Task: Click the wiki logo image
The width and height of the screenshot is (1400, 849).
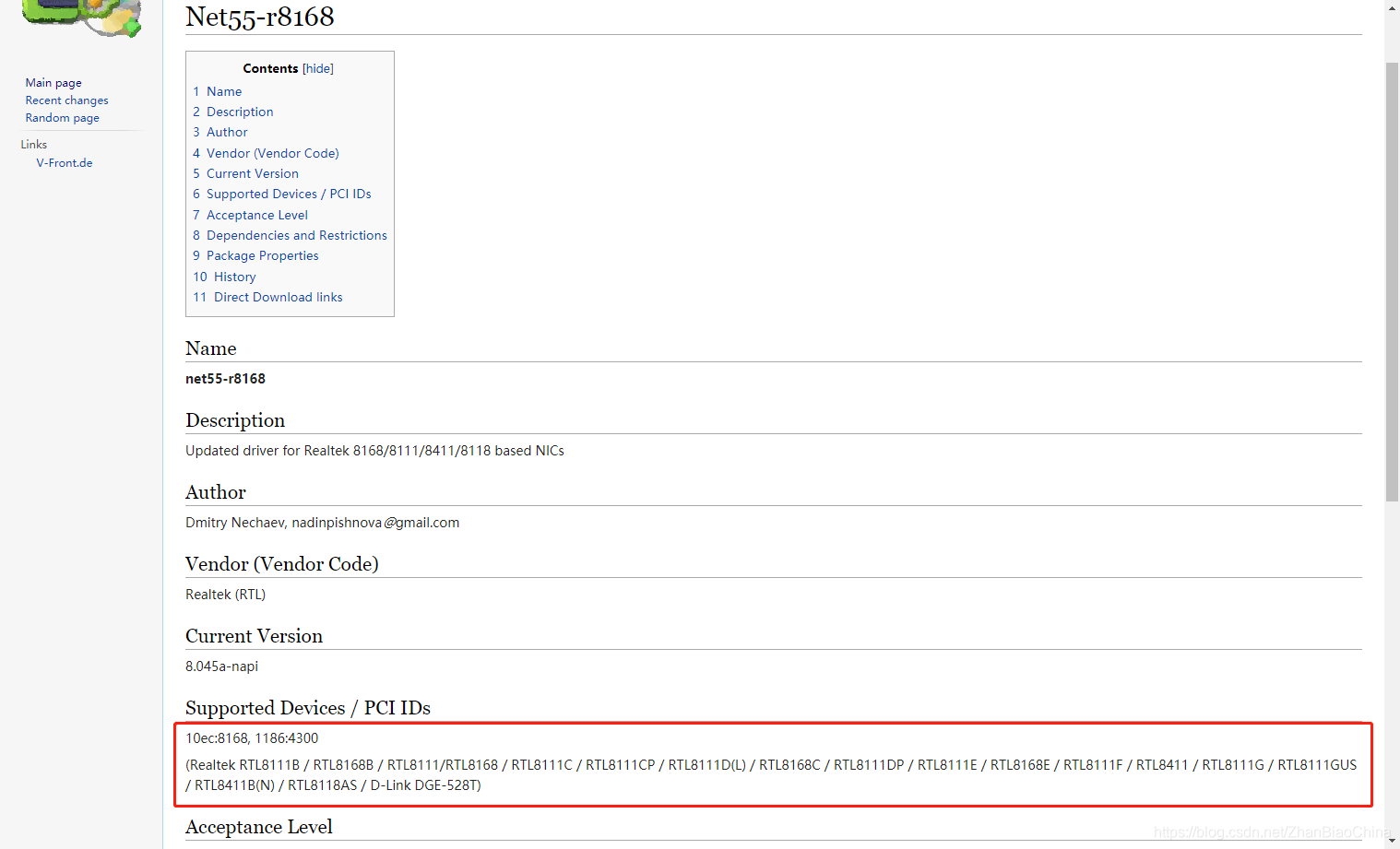Action: [x=81, y=18]
